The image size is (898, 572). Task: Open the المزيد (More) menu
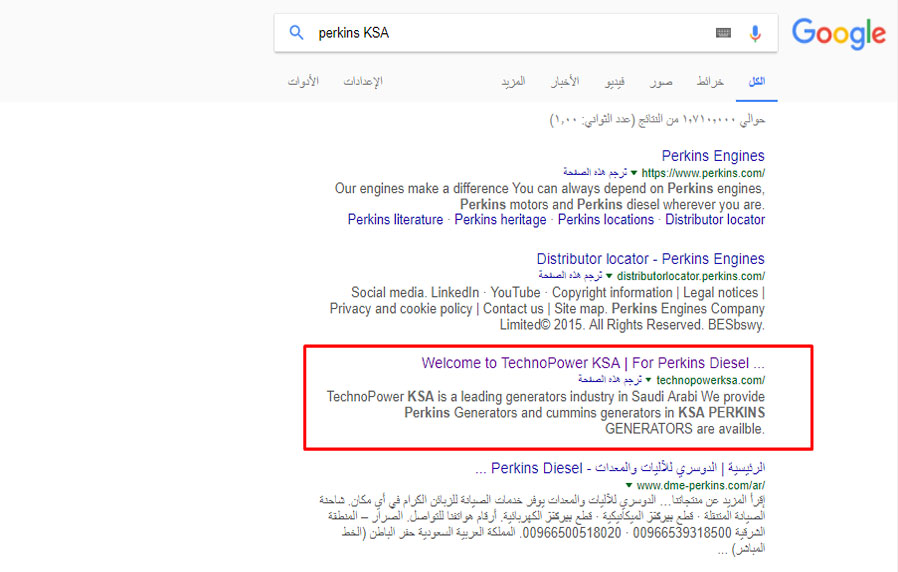[513, 81]
